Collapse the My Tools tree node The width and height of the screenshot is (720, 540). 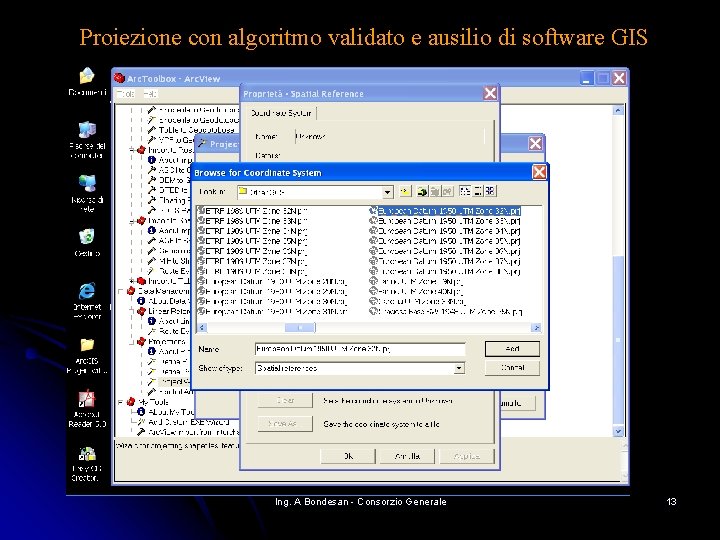pyautogui.click(x=120, y=402)
